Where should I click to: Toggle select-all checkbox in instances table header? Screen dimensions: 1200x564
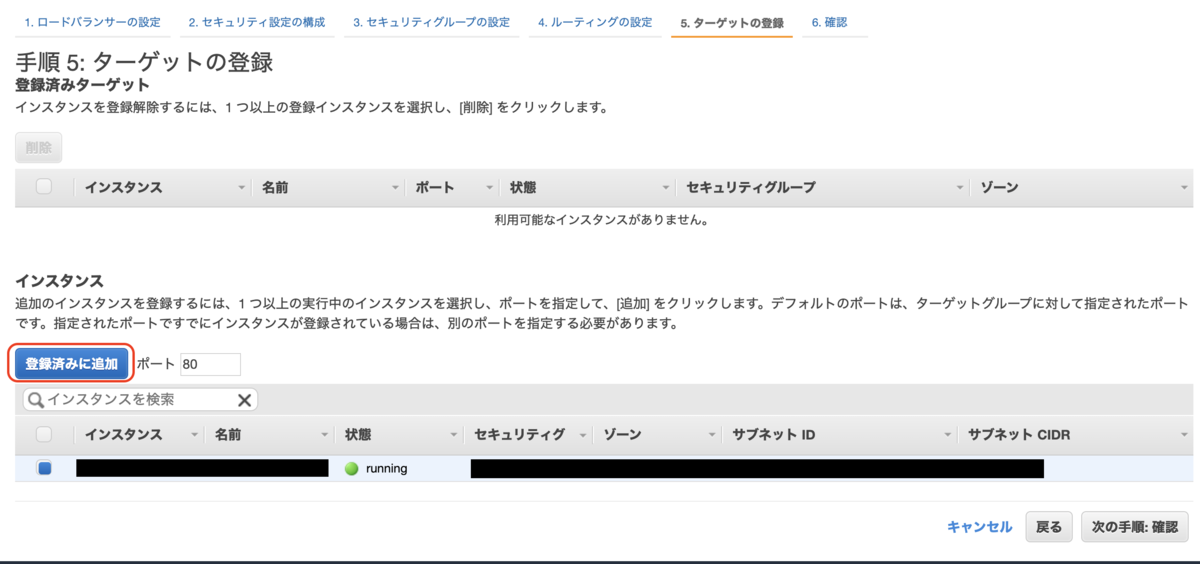(44, 434)
